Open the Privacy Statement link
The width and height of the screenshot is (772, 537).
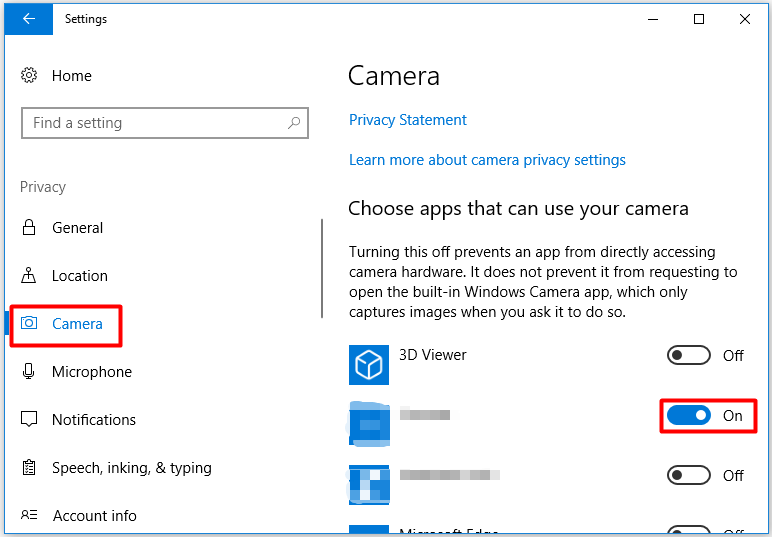click(408, 120)
